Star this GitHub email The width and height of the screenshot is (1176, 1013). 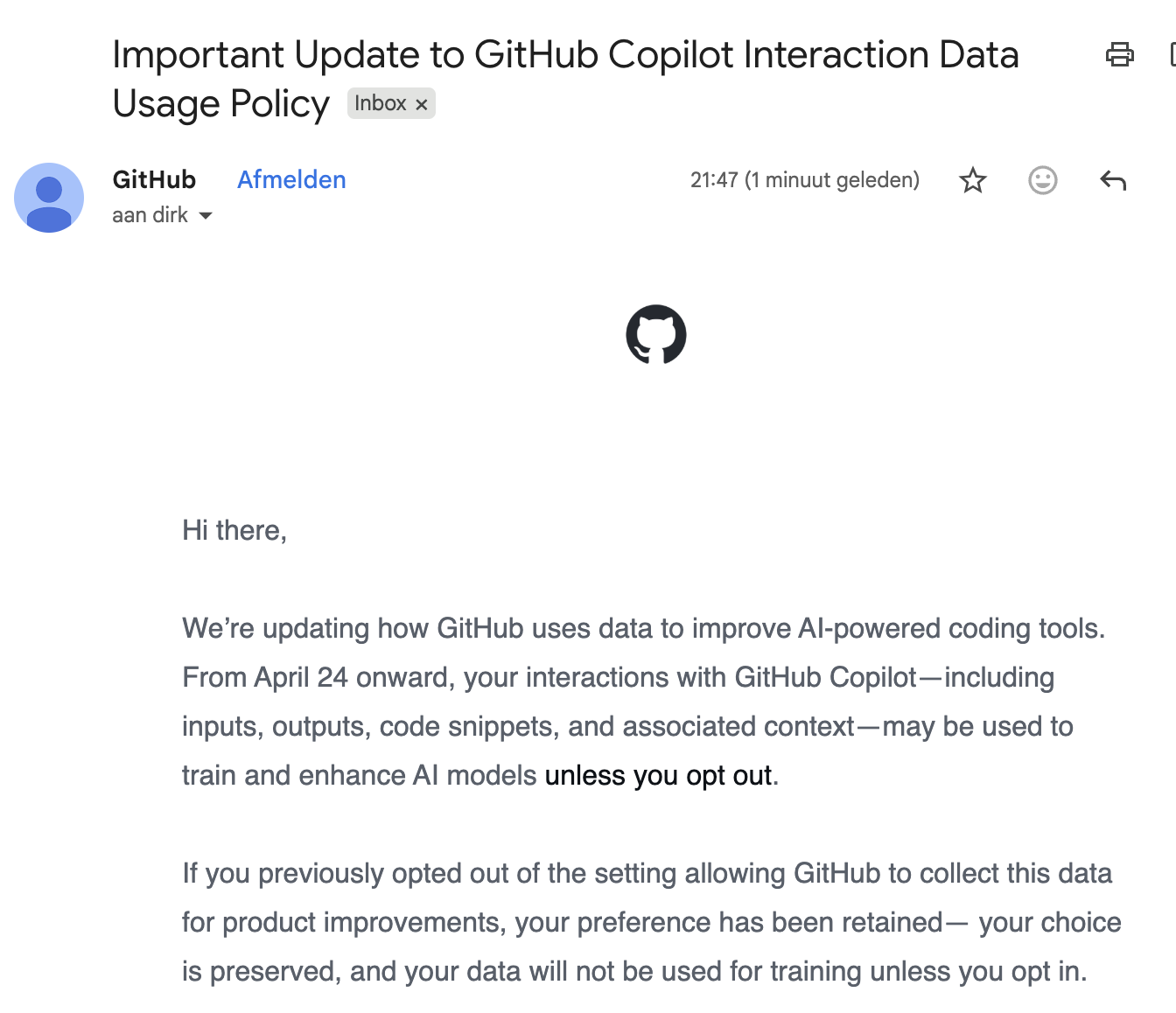coord(972,181)
